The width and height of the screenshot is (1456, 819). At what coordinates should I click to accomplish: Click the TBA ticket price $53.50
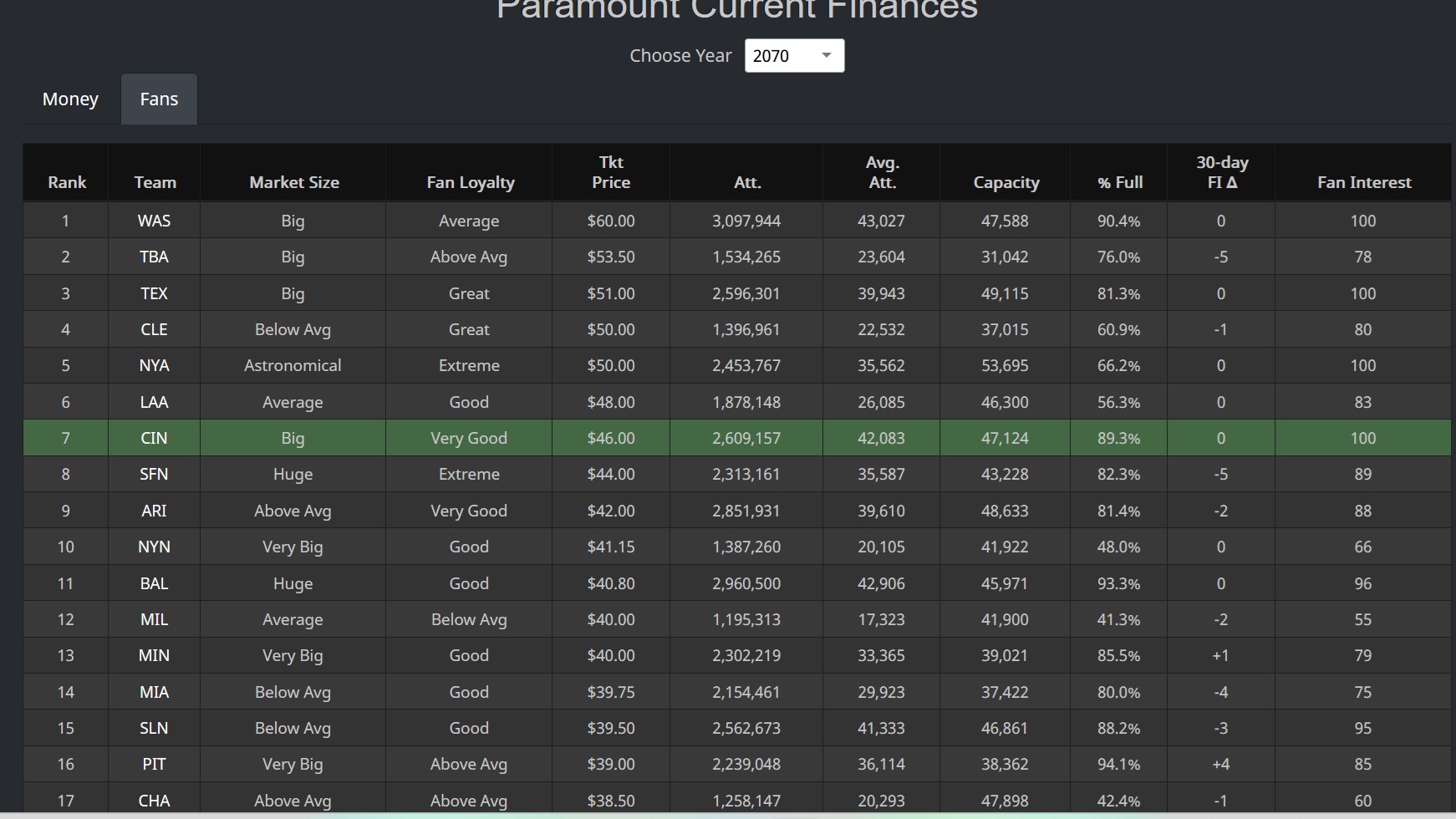click(x=610, y=257)
